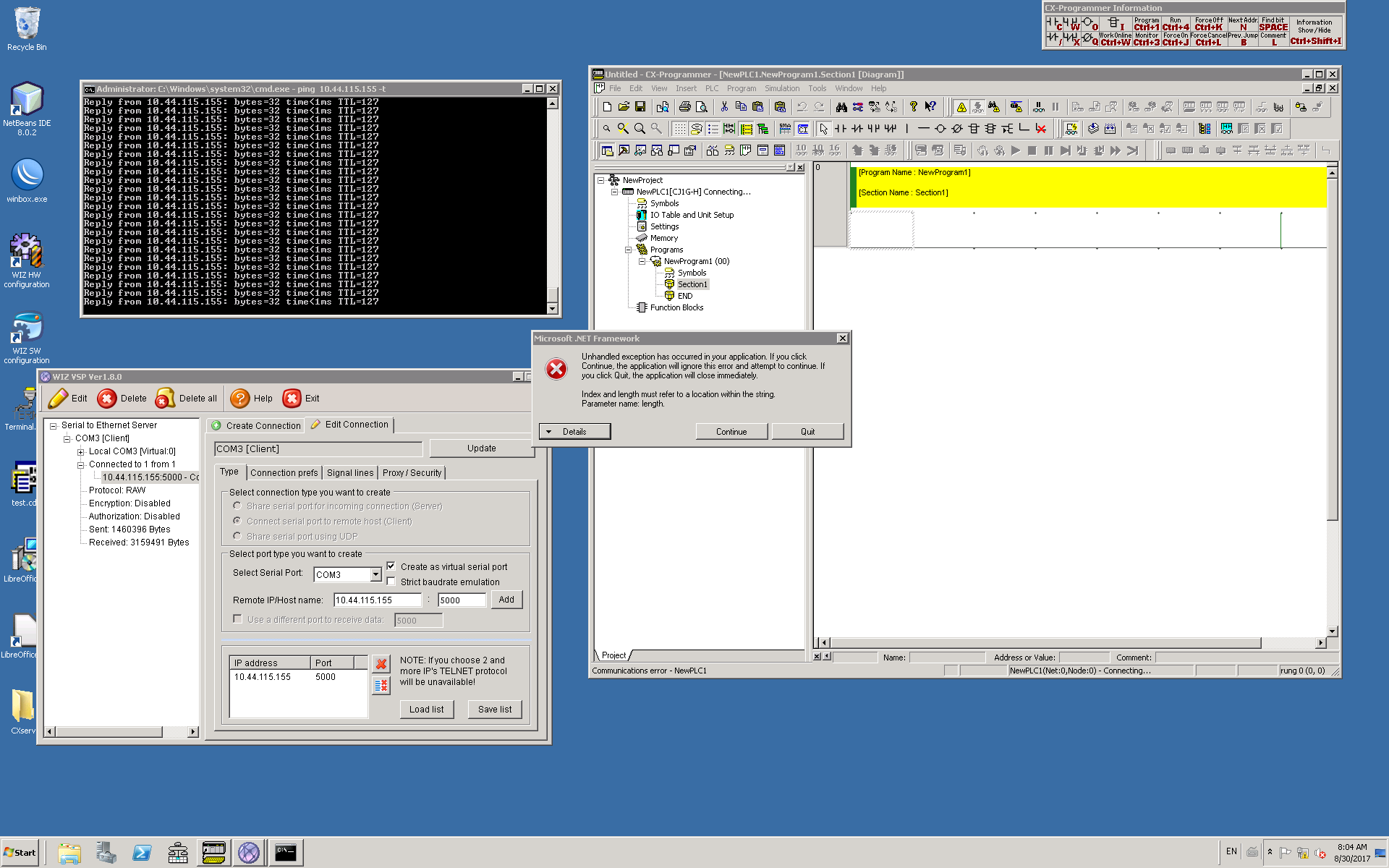Enable Strict baudrate emulation checkbox

[391, 582]
